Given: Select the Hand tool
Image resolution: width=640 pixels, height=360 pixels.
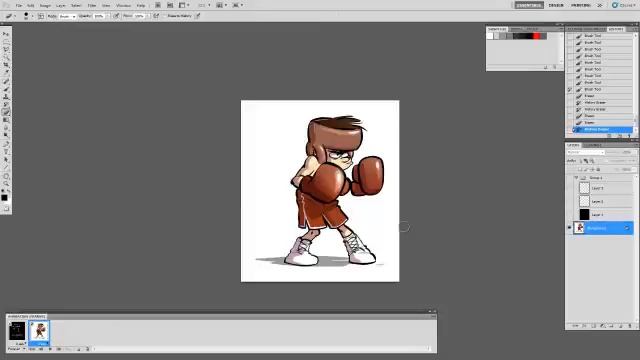Looking at the screenshot, I should tap(6, 177).
